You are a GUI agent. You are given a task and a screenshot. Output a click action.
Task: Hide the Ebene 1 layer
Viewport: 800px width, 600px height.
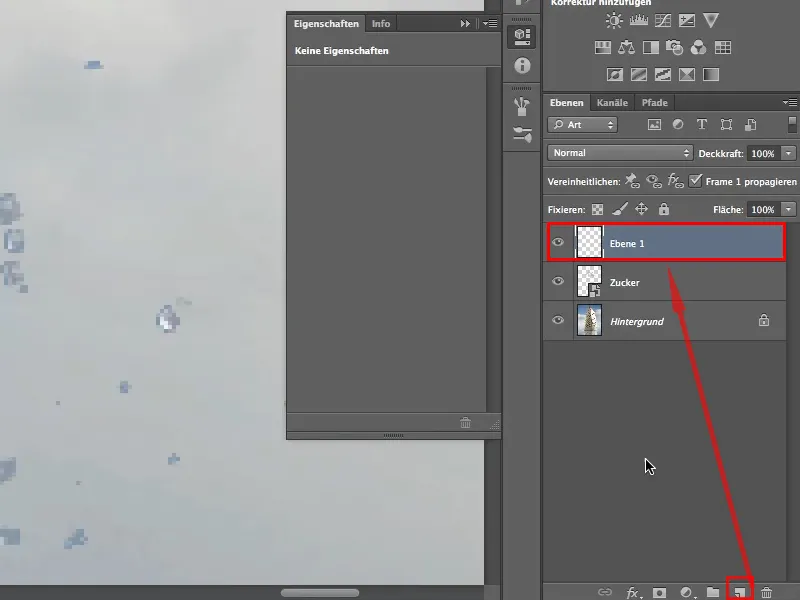pos(558,242)
